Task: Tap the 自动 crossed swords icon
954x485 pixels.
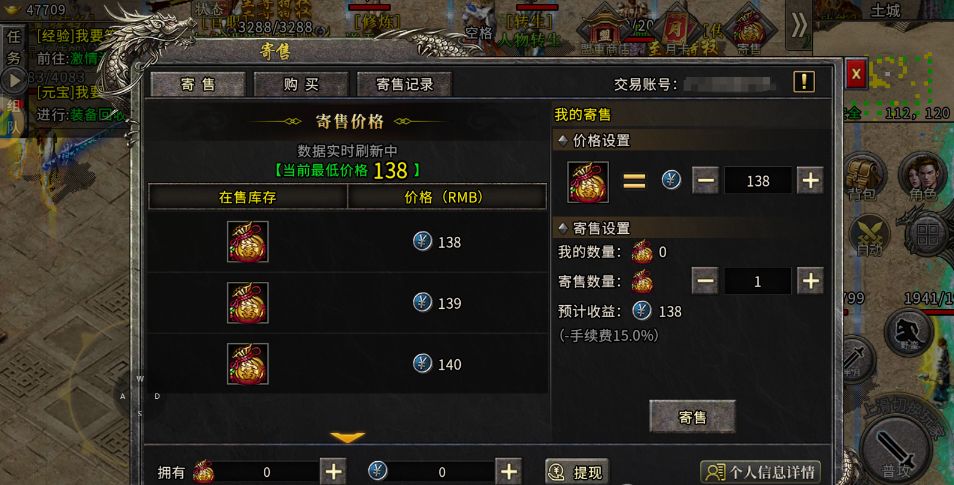Action: (869, 236)
